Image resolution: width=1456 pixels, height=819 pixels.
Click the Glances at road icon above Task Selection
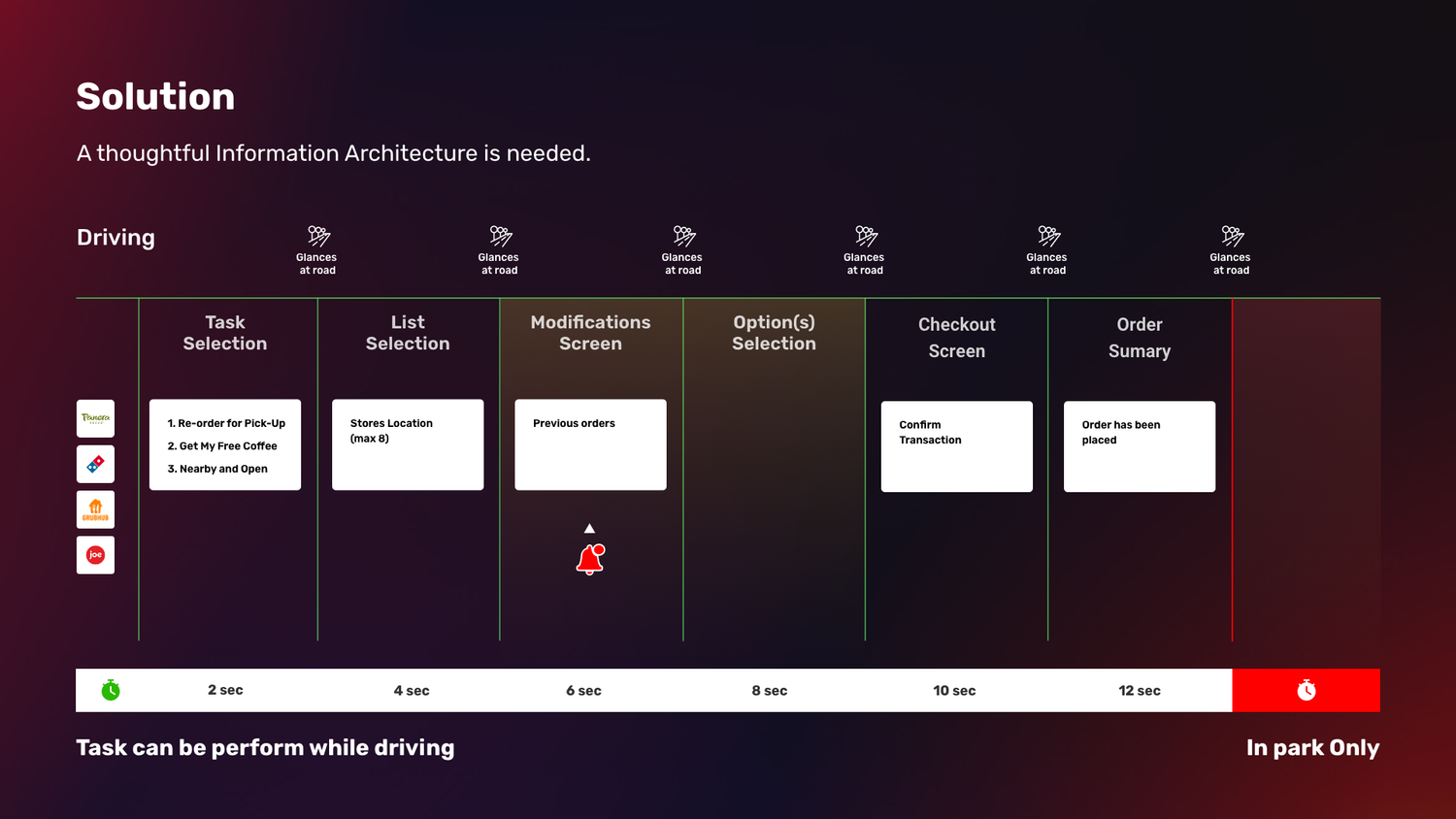pos(316,247)
